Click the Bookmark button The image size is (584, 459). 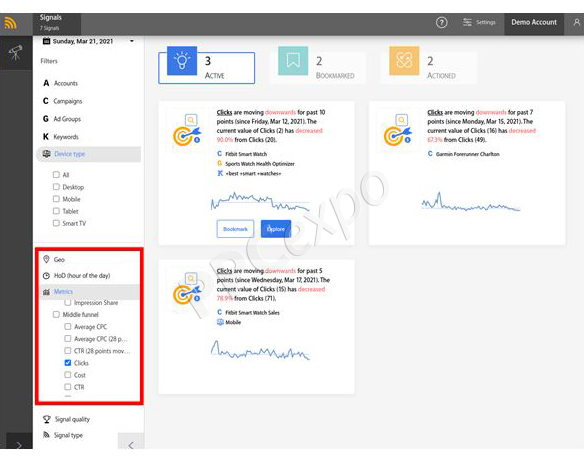235,229
